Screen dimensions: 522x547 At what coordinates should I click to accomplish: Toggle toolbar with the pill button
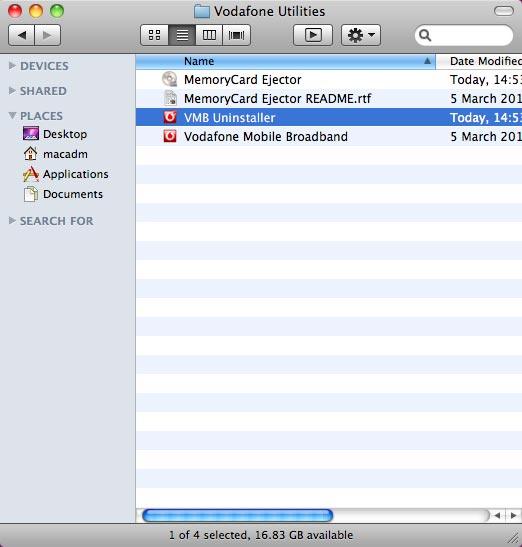[504, 11]
